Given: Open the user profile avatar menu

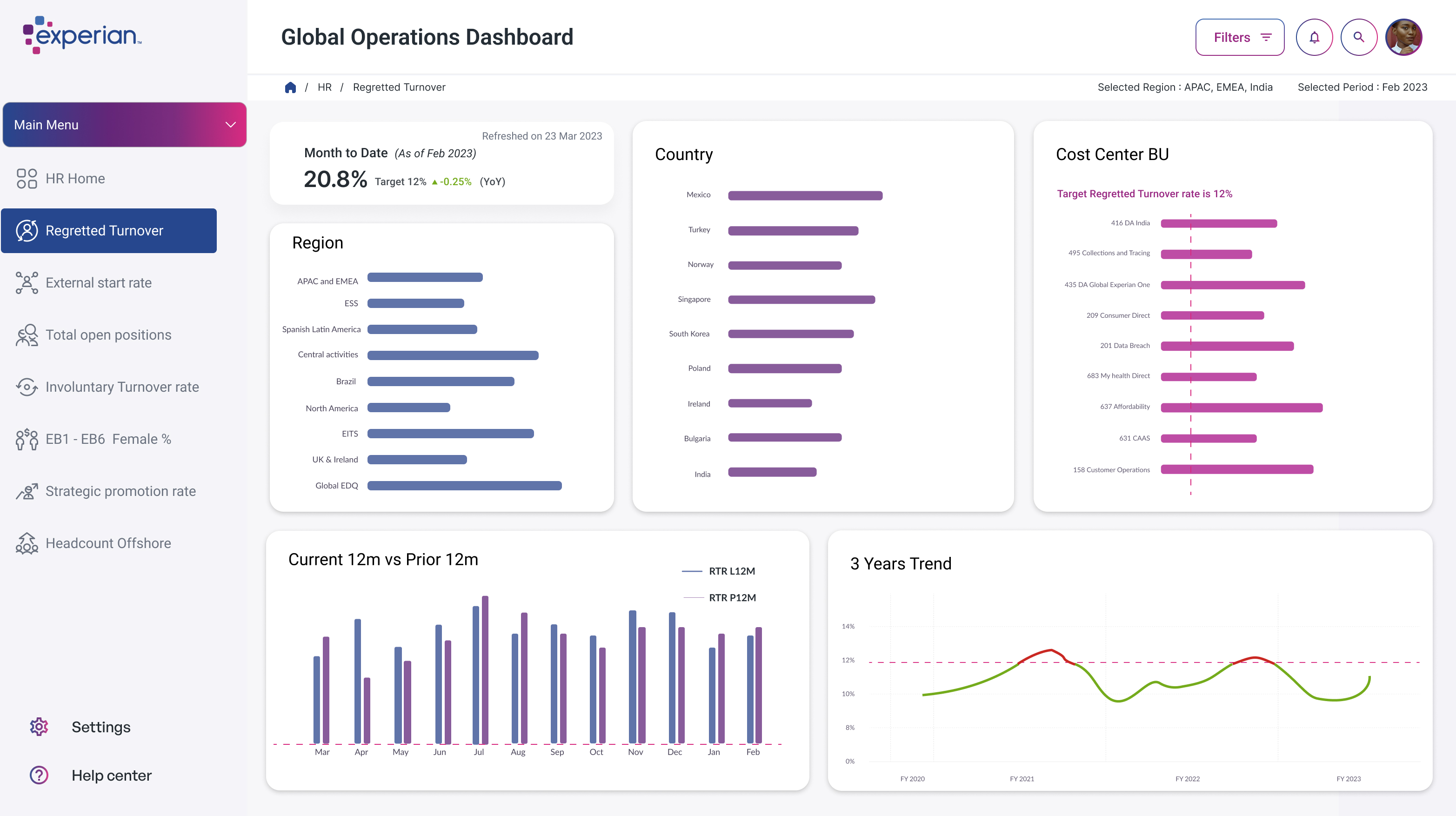Looking at the screenshot, I should tap(1403, 37).
